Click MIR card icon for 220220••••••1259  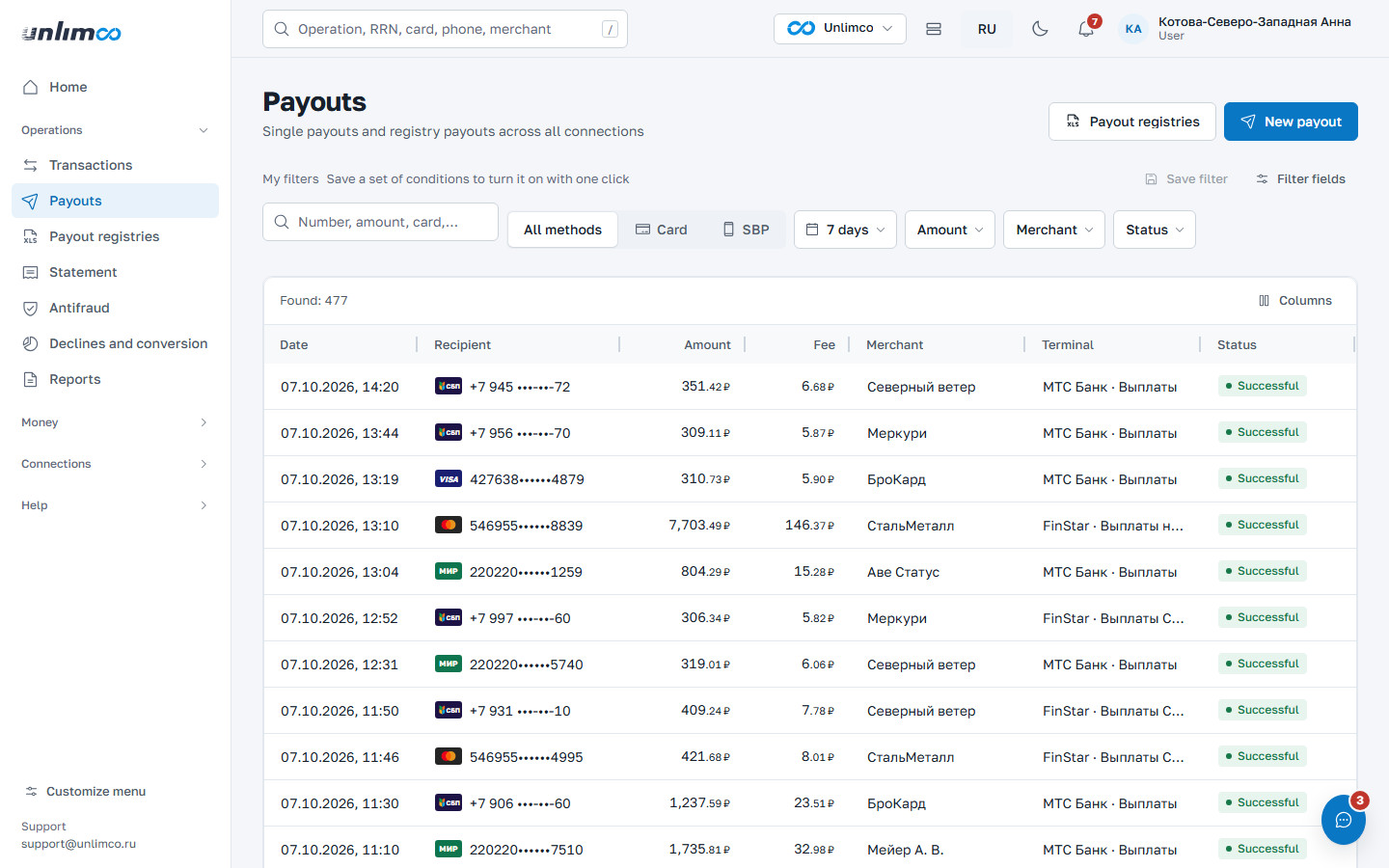tap(449, 572)
